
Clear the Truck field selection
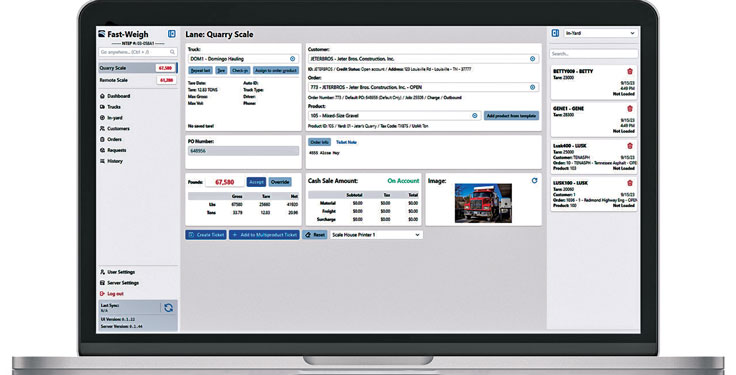[292, 59]
